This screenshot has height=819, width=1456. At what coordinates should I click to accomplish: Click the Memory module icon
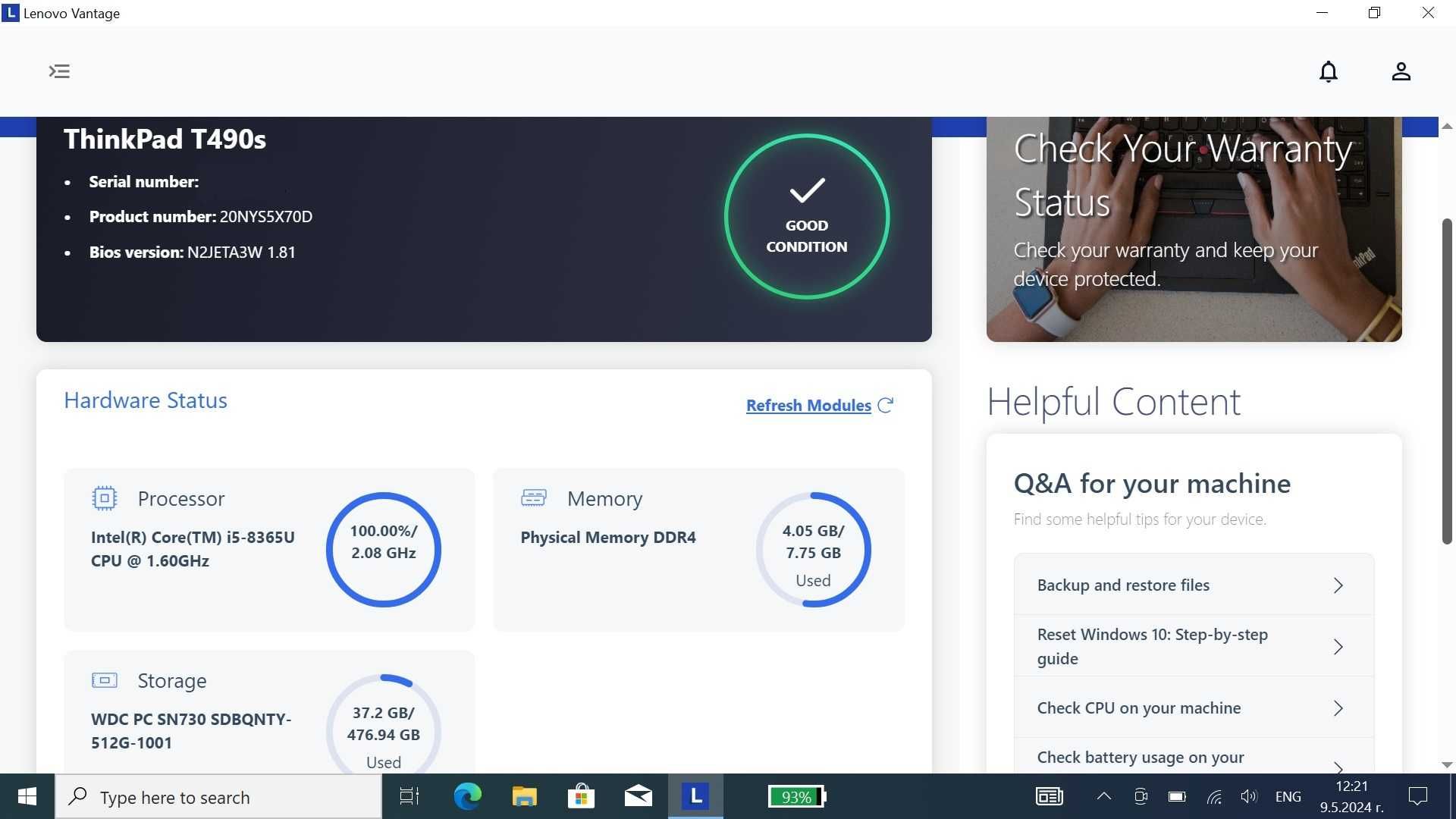click(533, 497)
